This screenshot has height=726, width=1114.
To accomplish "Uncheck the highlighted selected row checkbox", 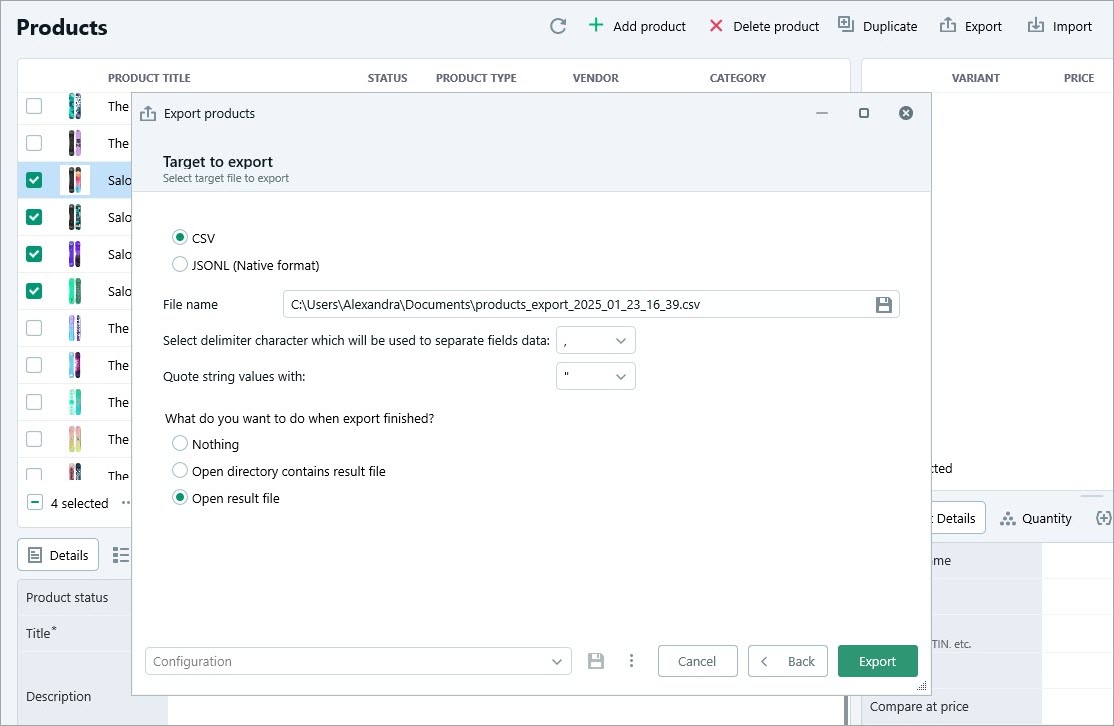I will coord(33,180).
